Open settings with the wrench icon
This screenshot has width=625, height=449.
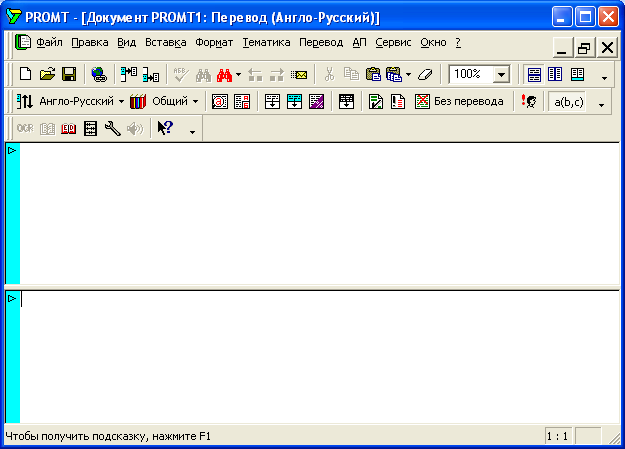pos(113,128)
